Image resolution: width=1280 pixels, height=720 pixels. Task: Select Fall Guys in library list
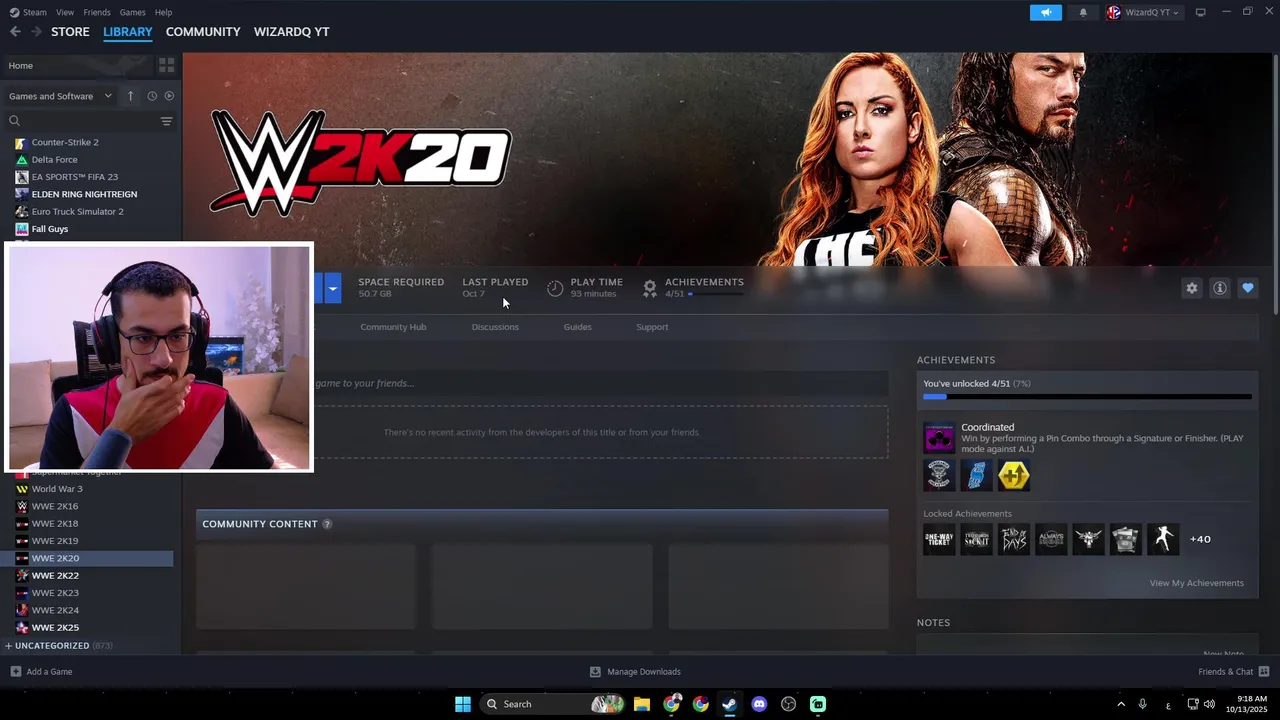click(50, 229)
